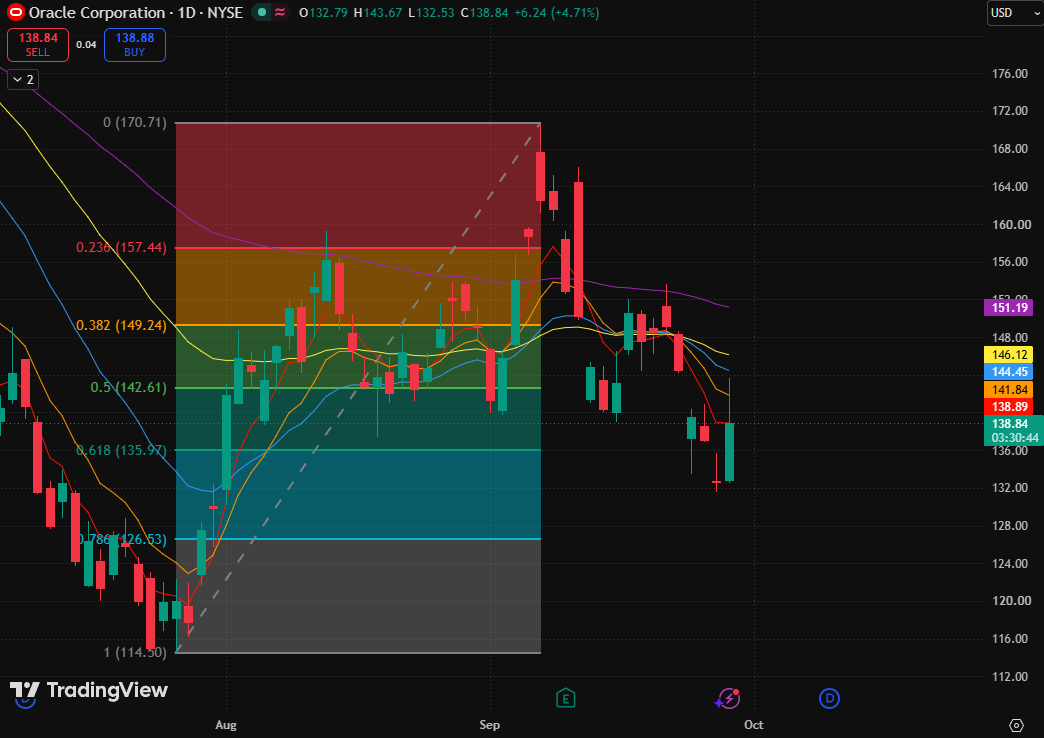Click the Oct label on time axis
The width and height of the screenshot is (1044, 738).
(x=753, y=725)
